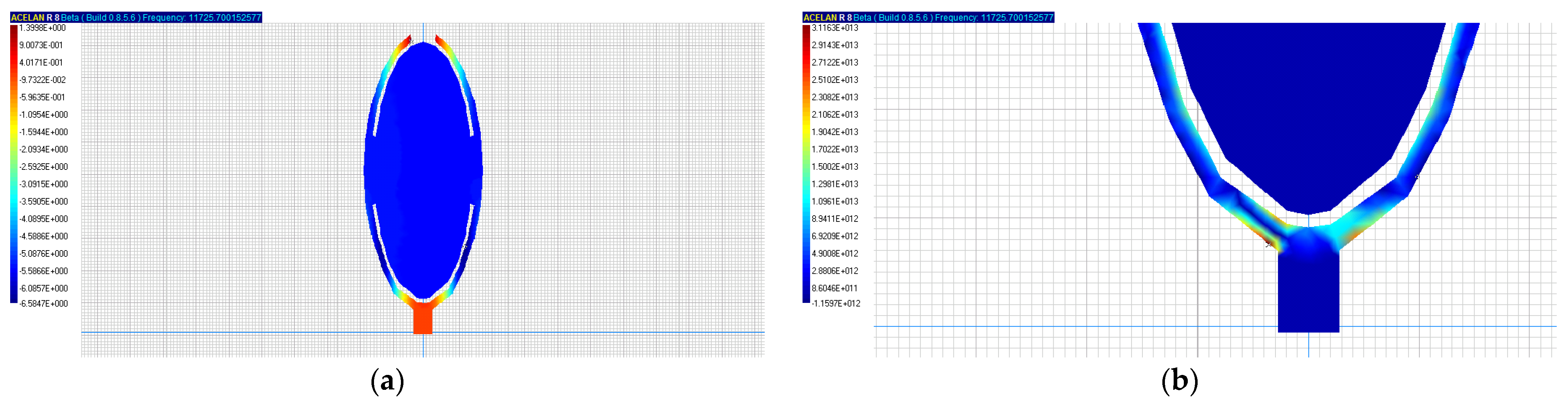Screen dimensions: 1568x408
Task: Select legend value 2.8806E+012
Action: coord(835,271)
